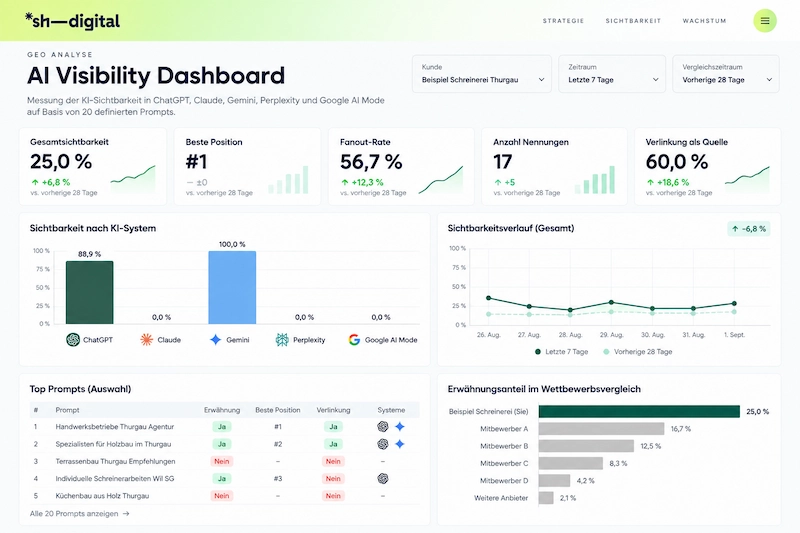Click Gemini icon in Holzbau row
The height and width of the screenshot is (533, 800).
[x=400, y=444]
